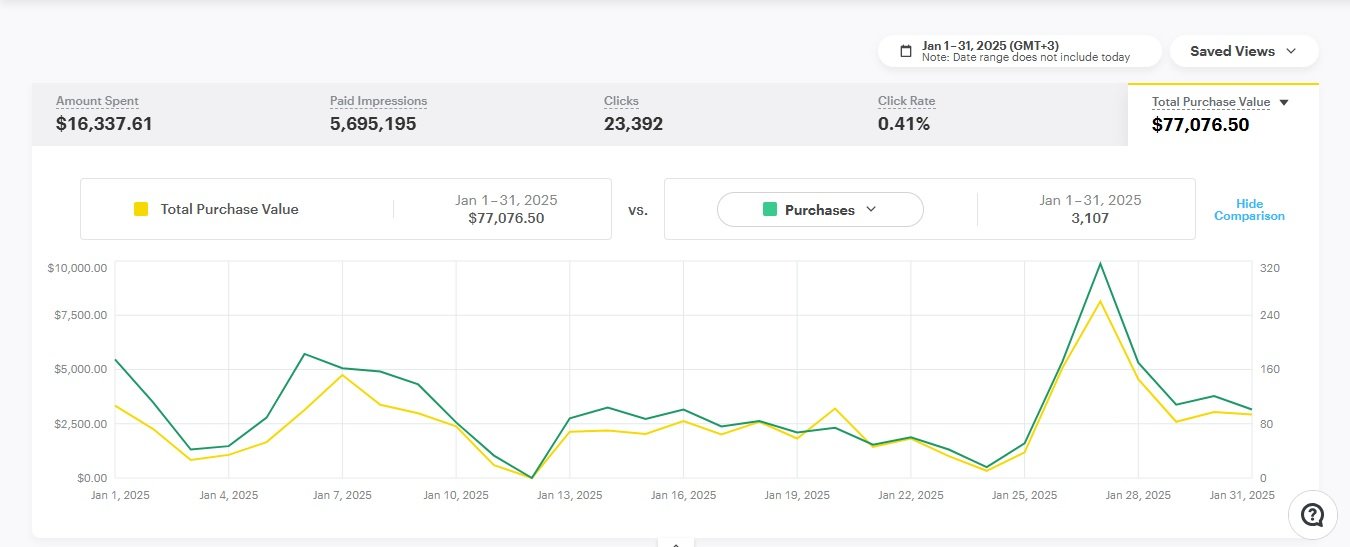Click the 3,107 purchases total
Image resolution: width=1350 pixels, height=547 pixels.
point(1089,218)
